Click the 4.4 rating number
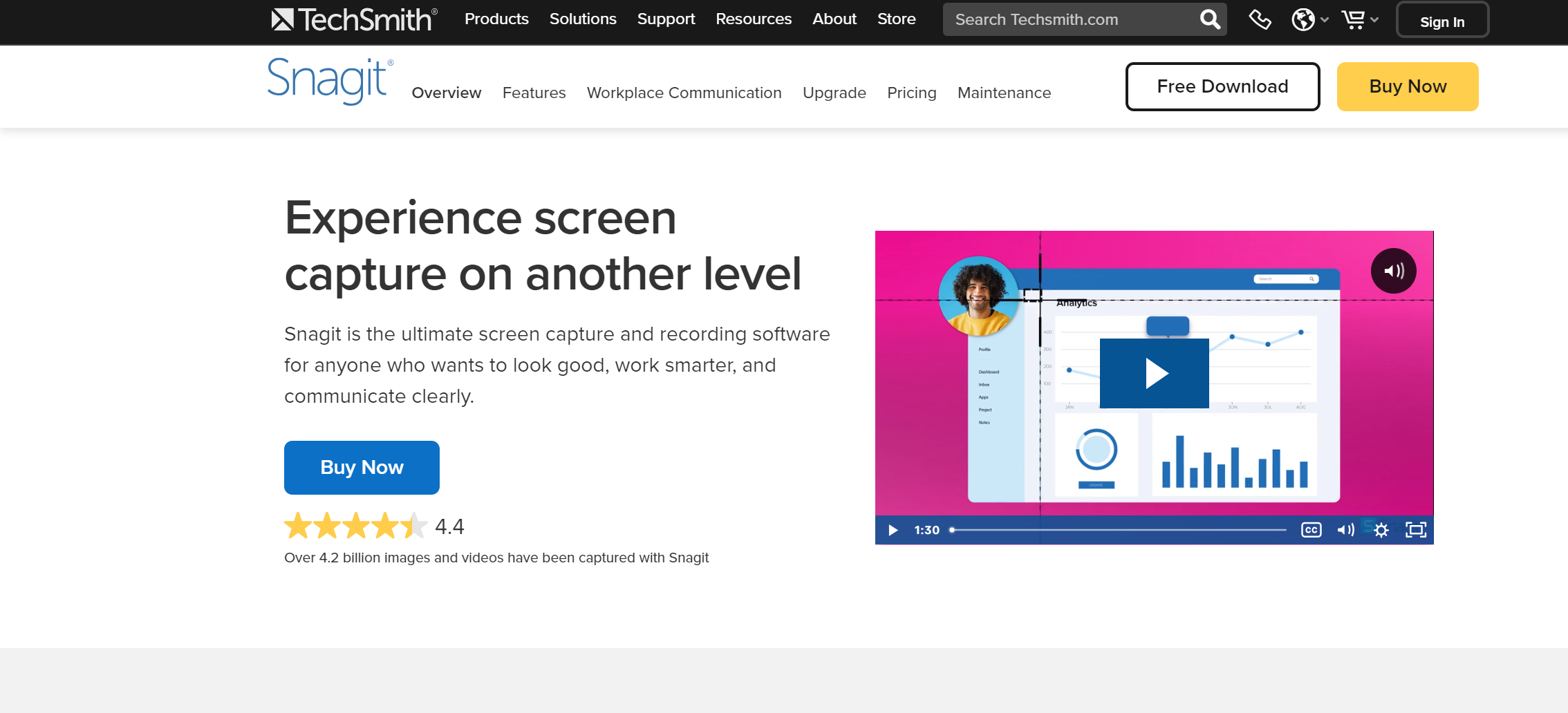The height and width of the screenshot is (713, 1568). 449,527
